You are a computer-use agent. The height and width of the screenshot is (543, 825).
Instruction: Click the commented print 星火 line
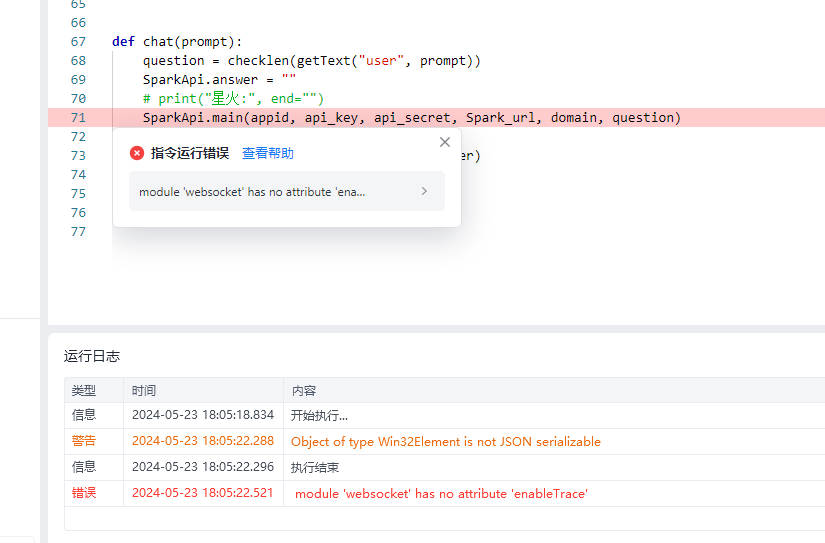(x=233, y=99)
